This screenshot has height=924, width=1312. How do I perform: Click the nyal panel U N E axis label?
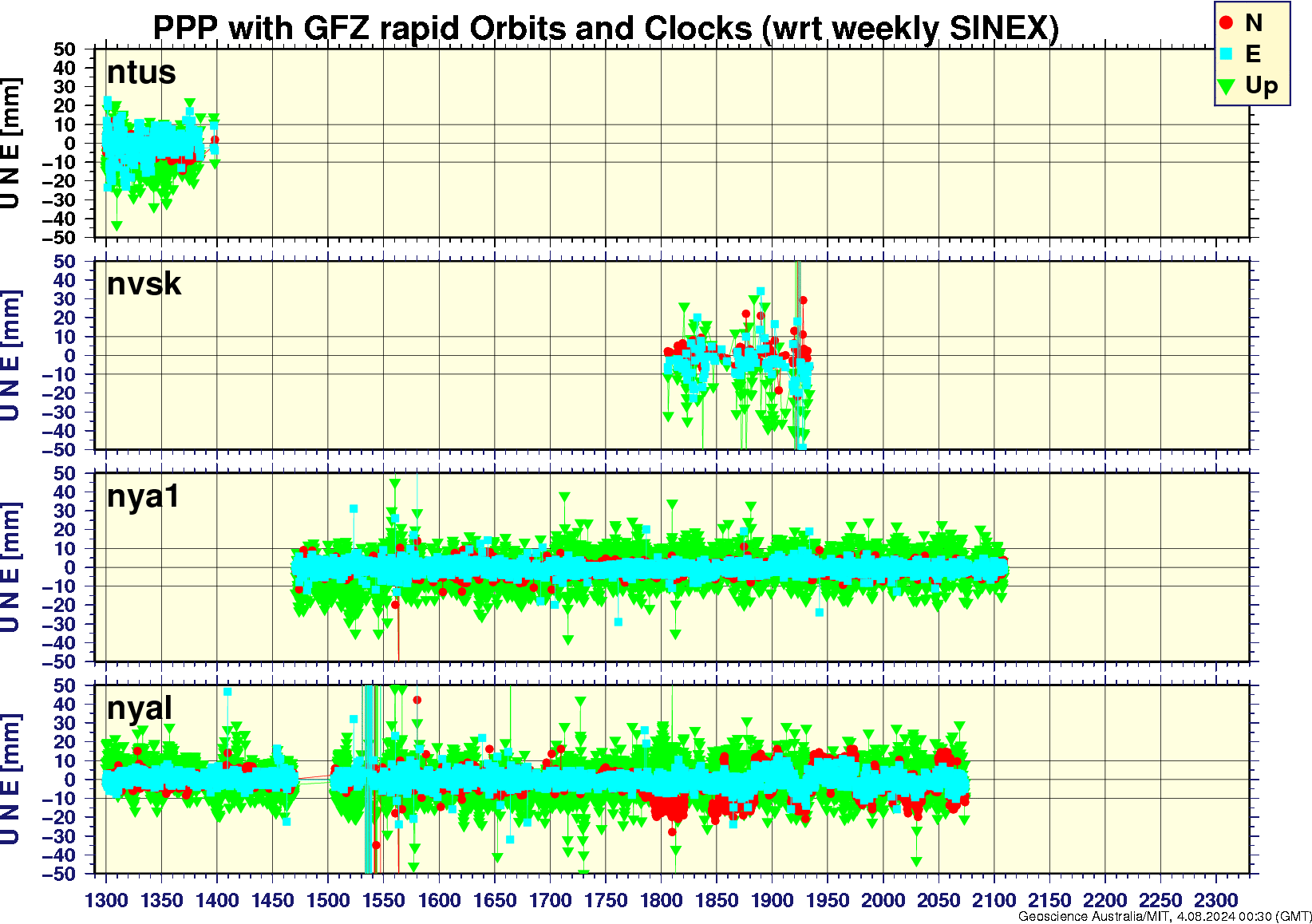tap(10, 780)
